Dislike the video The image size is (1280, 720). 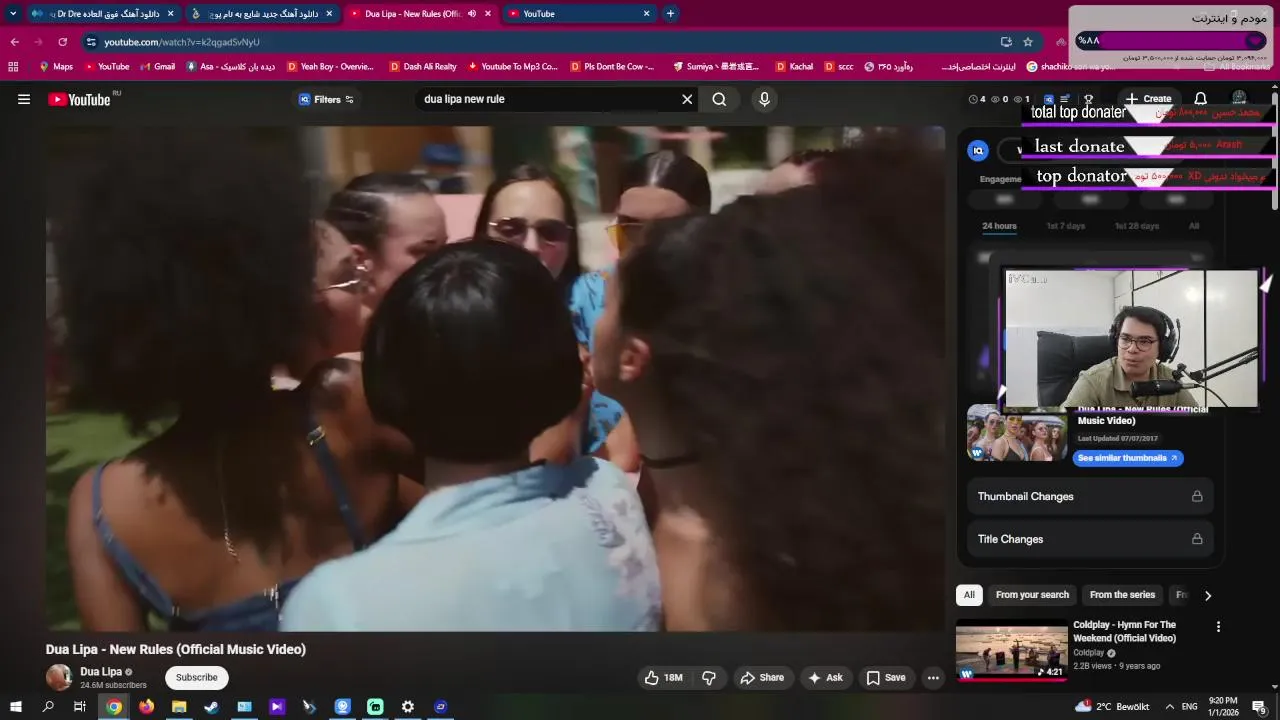pyautogui.click(x=709, y=677)
